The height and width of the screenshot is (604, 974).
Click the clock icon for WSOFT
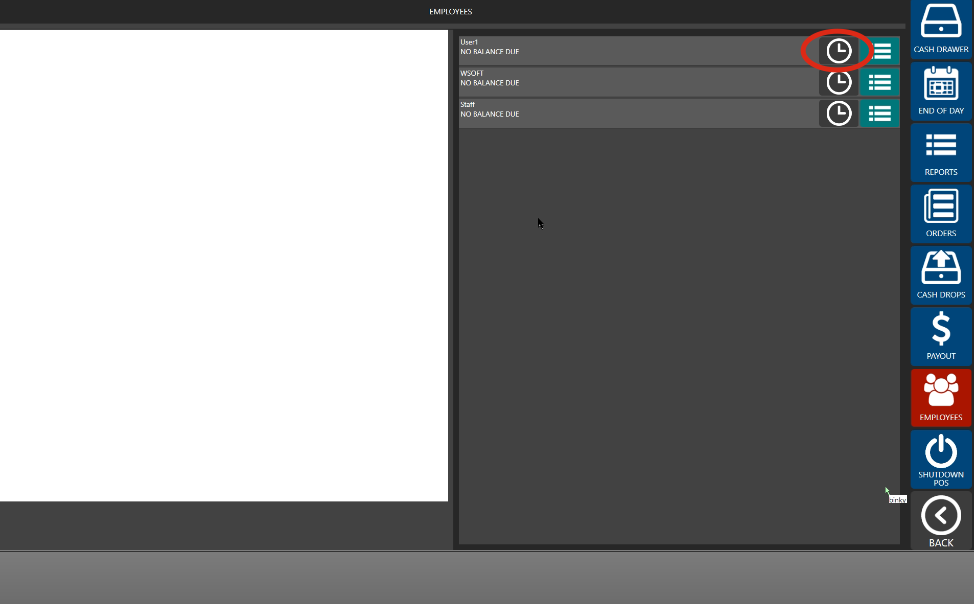pos(838,82)
